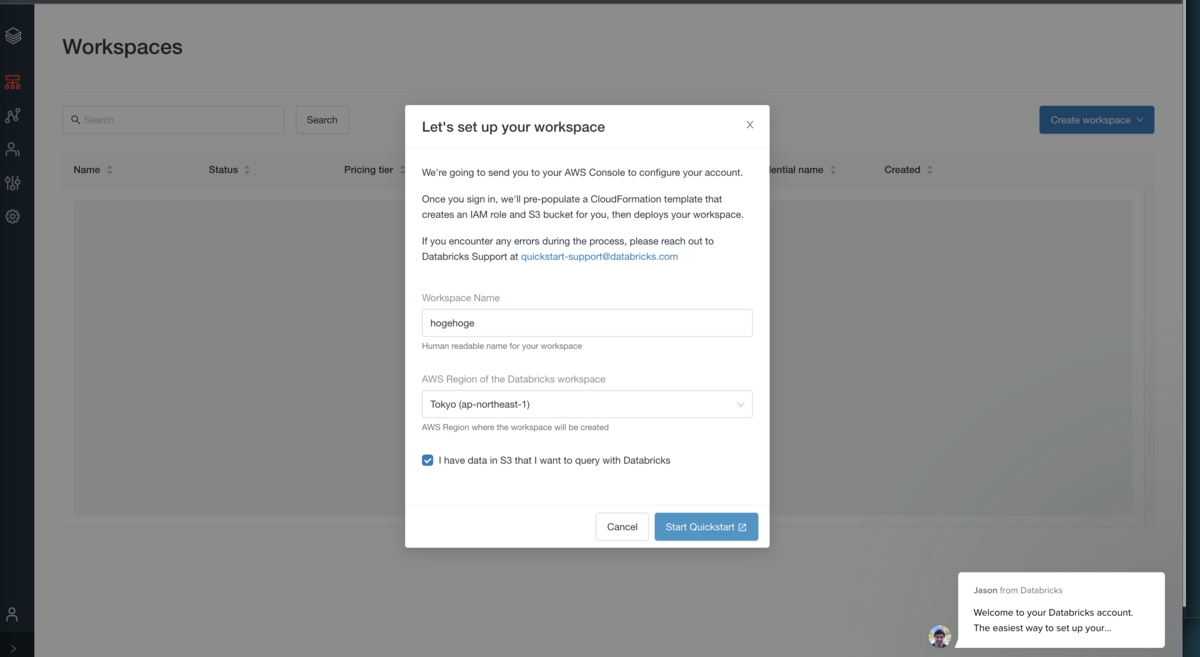
Task: Open the AWS Region dropdown showing Tokyo
Action: [587, 404]
